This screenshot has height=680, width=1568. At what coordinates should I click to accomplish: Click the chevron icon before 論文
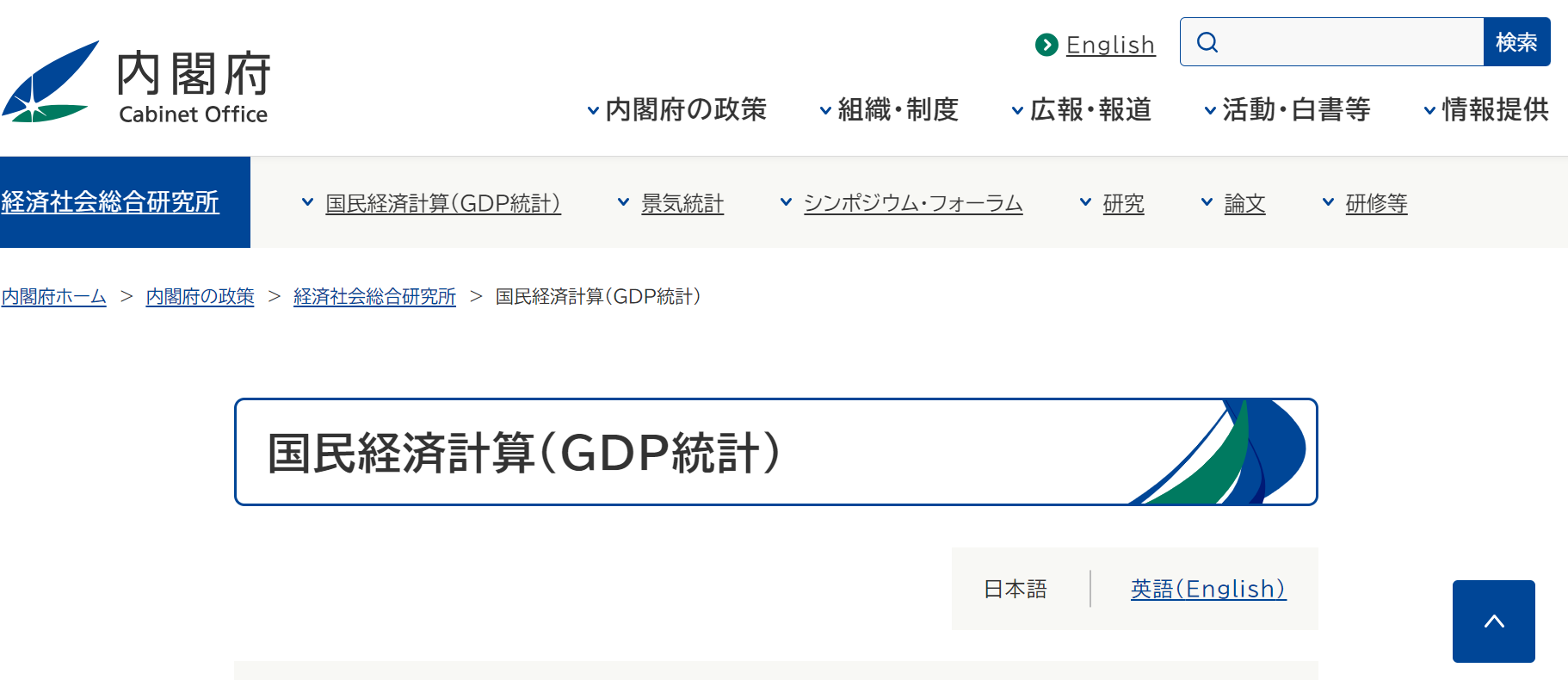pos(1207,202)
